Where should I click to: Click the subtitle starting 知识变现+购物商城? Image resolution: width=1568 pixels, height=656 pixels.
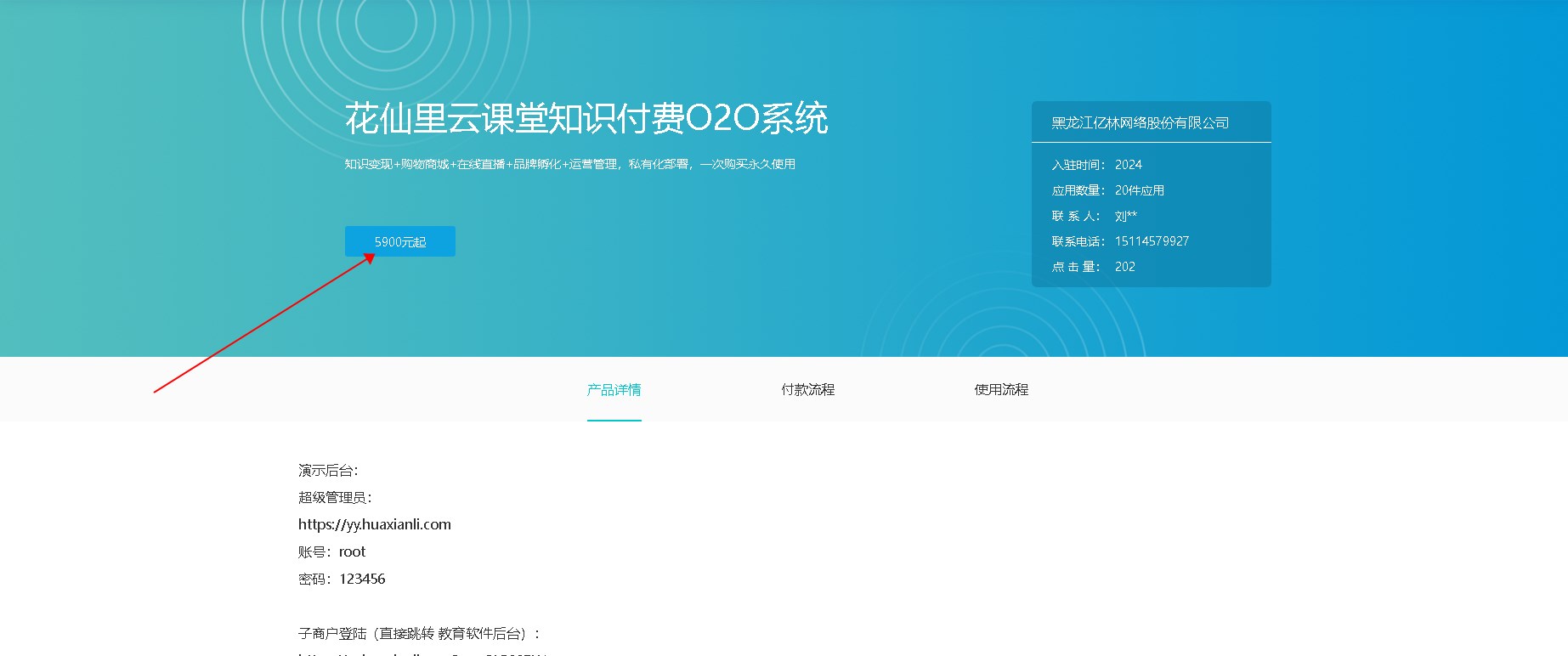(570, 164)
